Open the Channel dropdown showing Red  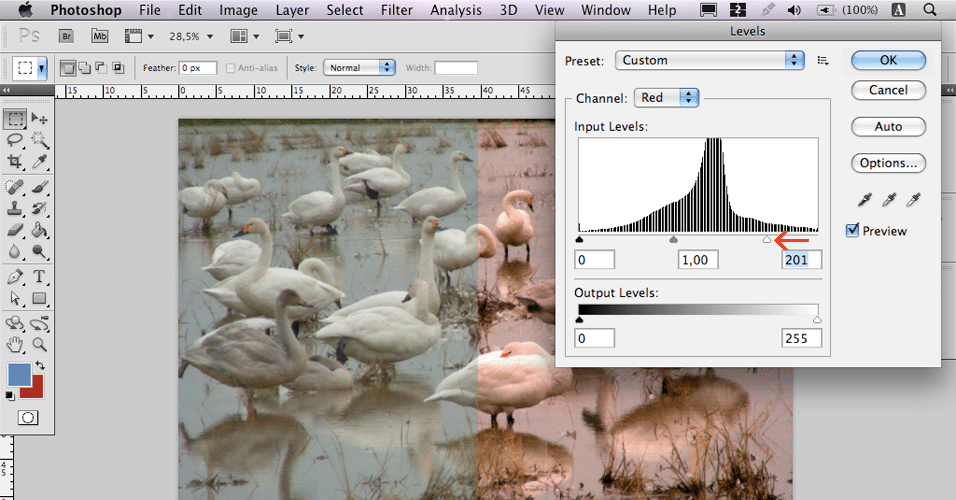click(666, 98)
